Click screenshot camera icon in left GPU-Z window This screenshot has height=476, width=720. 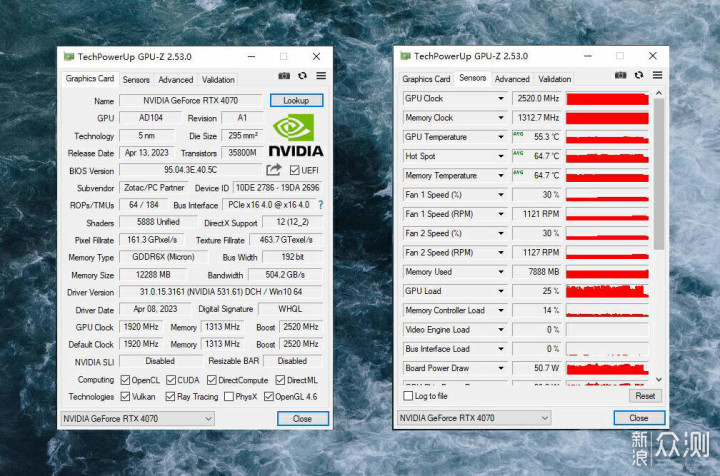(284, 76)
